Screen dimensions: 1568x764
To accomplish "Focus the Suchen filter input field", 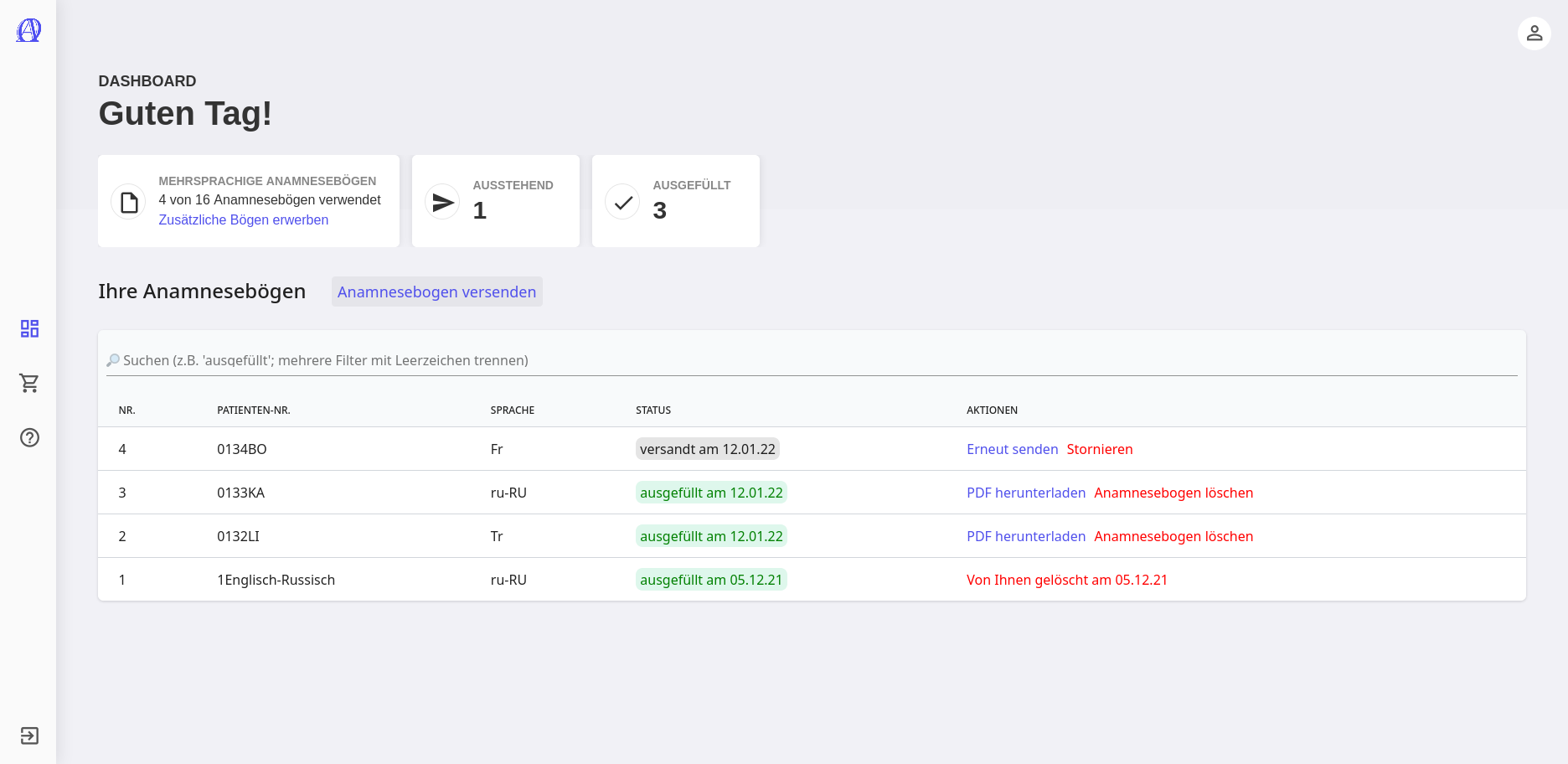I will pyautogui.click(x=811, y=360).
